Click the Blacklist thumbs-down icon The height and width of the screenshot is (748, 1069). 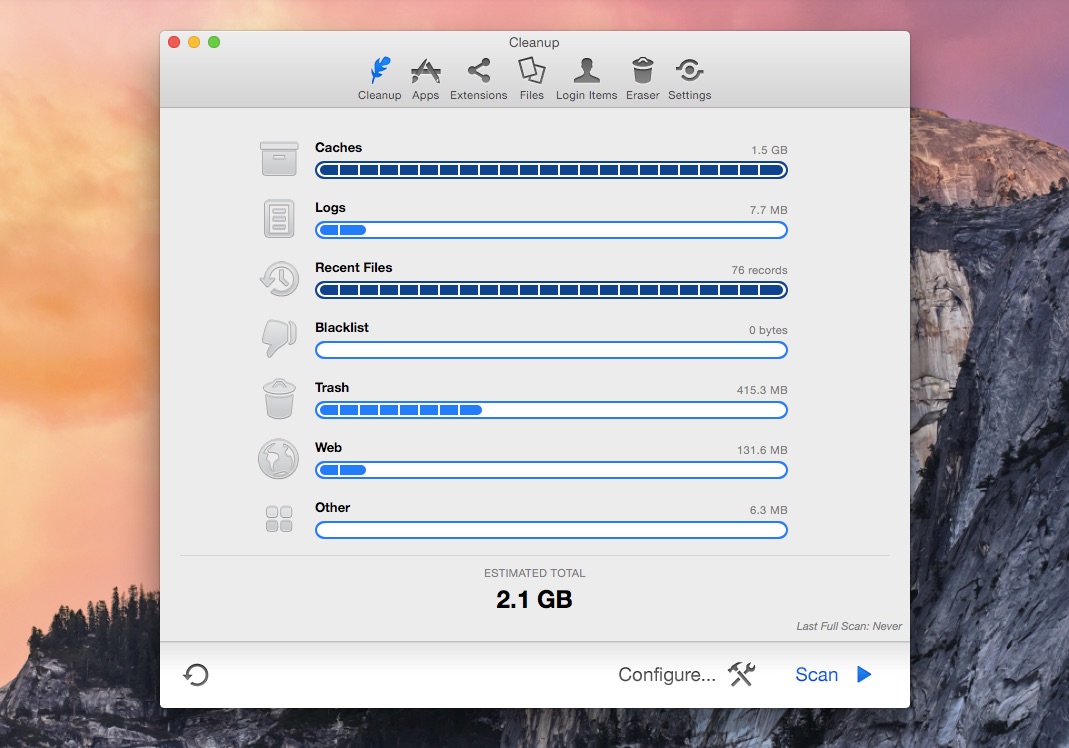click(x=279, y=338)
